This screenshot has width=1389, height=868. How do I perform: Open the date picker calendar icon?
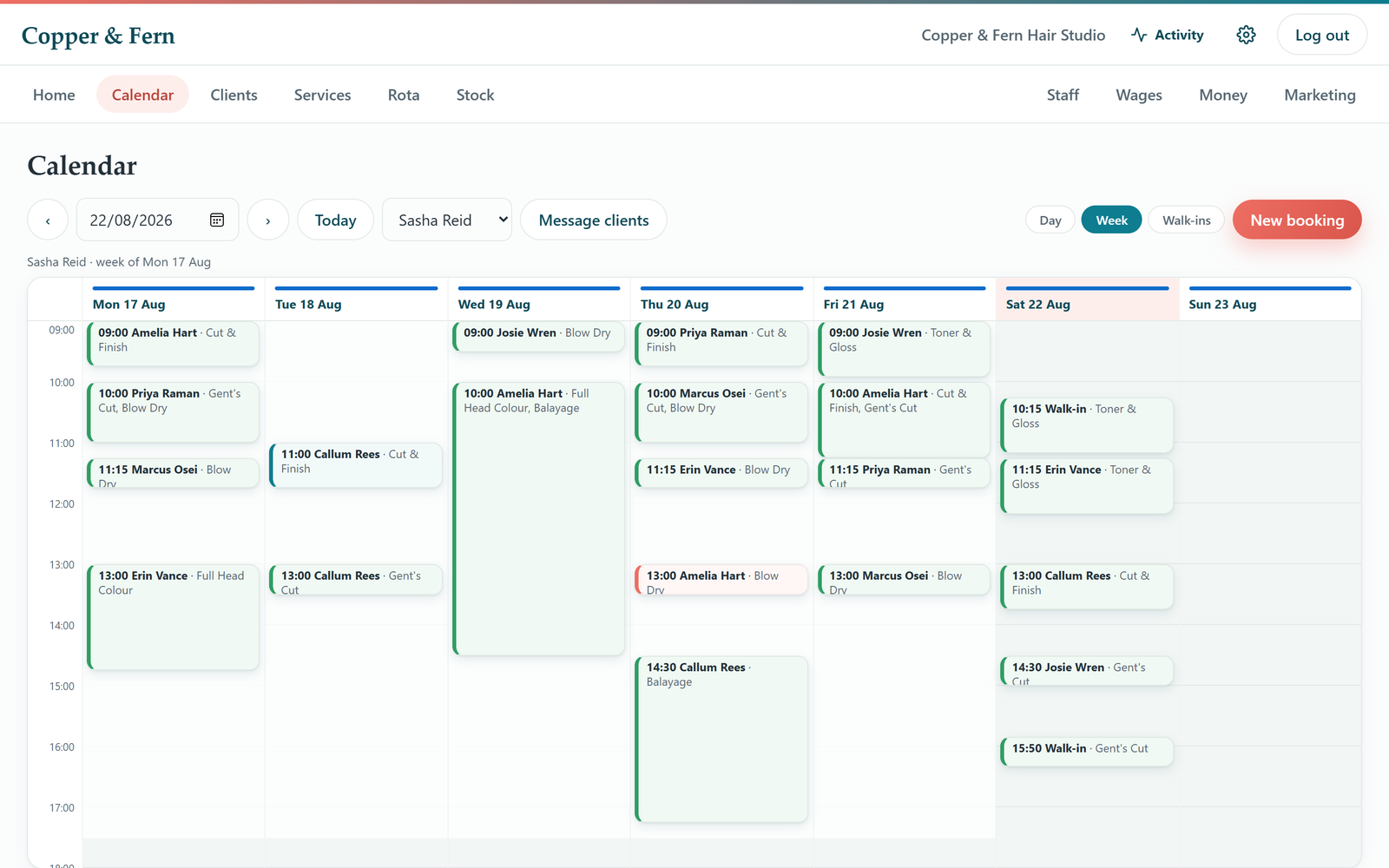coord(217,220)
